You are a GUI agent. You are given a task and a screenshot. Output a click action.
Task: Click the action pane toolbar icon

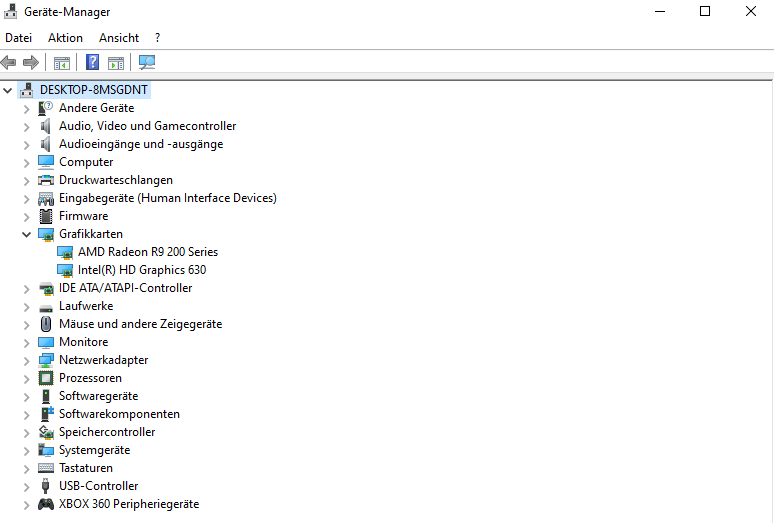(x=116, y=63)
